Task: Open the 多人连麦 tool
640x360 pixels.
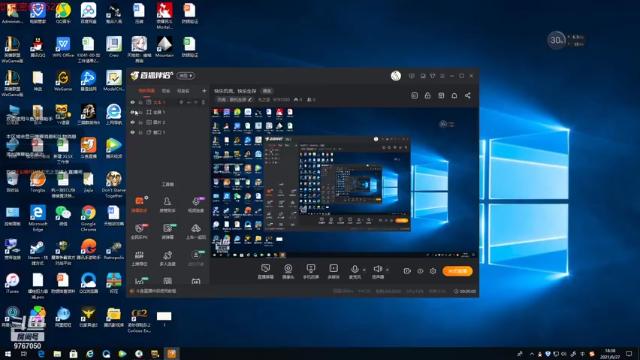Action: point(167,258)
